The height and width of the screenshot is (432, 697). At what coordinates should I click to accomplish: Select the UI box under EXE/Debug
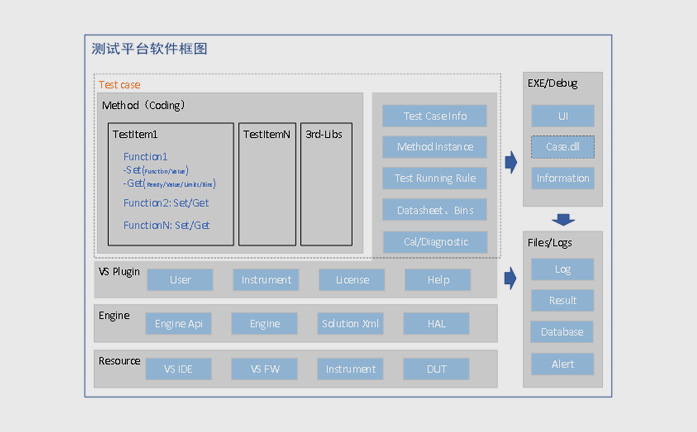(563, 116)
